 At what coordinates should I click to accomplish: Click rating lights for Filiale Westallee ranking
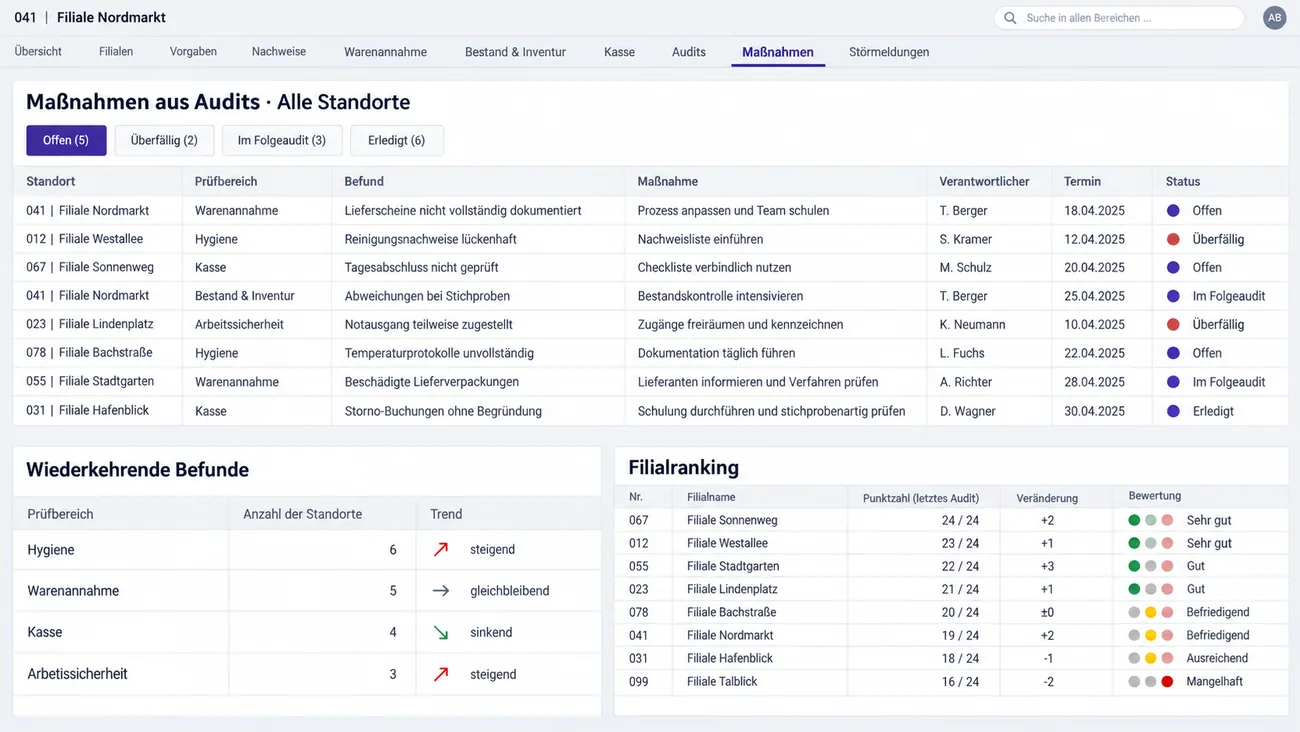[1150, 543]
